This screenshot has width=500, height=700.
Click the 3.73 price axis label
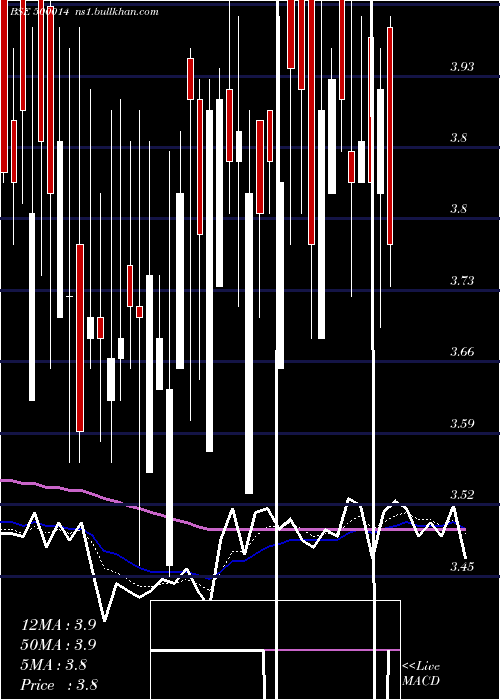pos(462,281)
